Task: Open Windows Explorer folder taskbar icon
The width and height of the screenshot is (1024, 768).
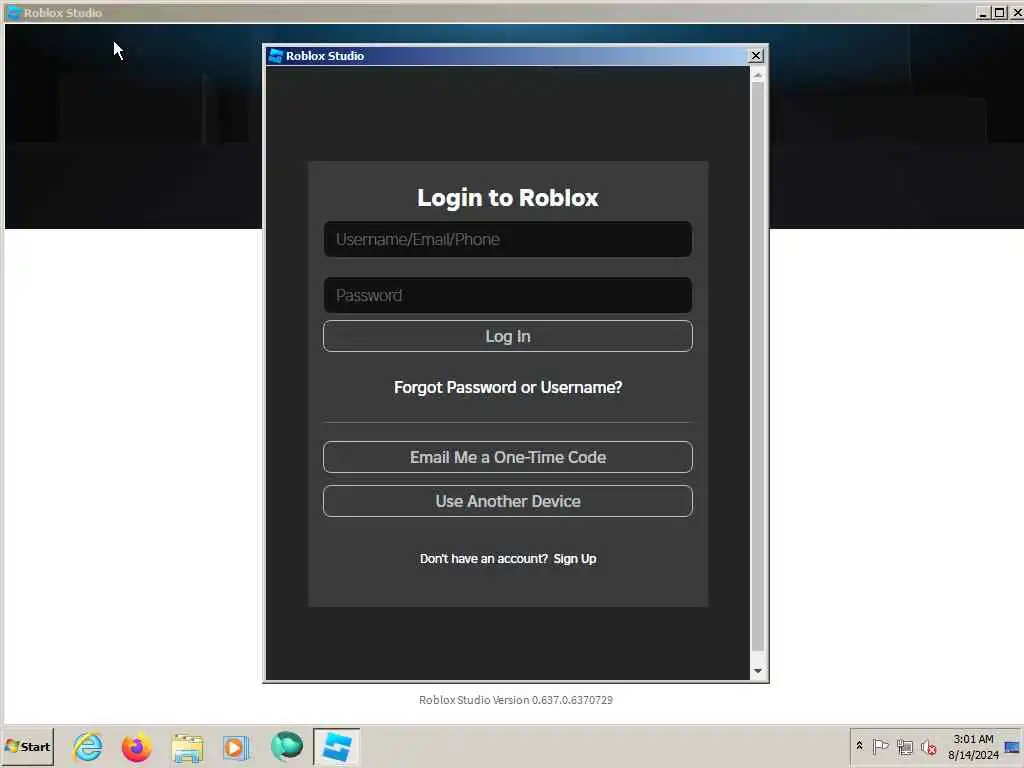Action: pyautogui.click(x=187, y=747)
